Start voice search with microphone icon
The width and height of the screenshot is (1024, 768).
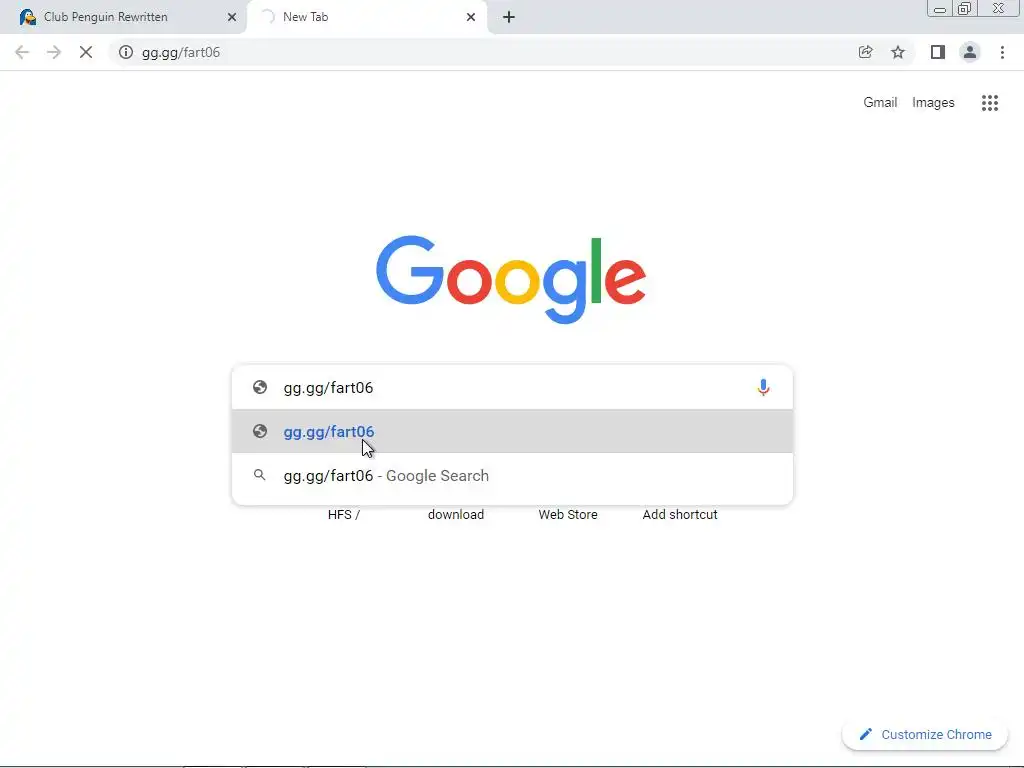click(763, 387)
